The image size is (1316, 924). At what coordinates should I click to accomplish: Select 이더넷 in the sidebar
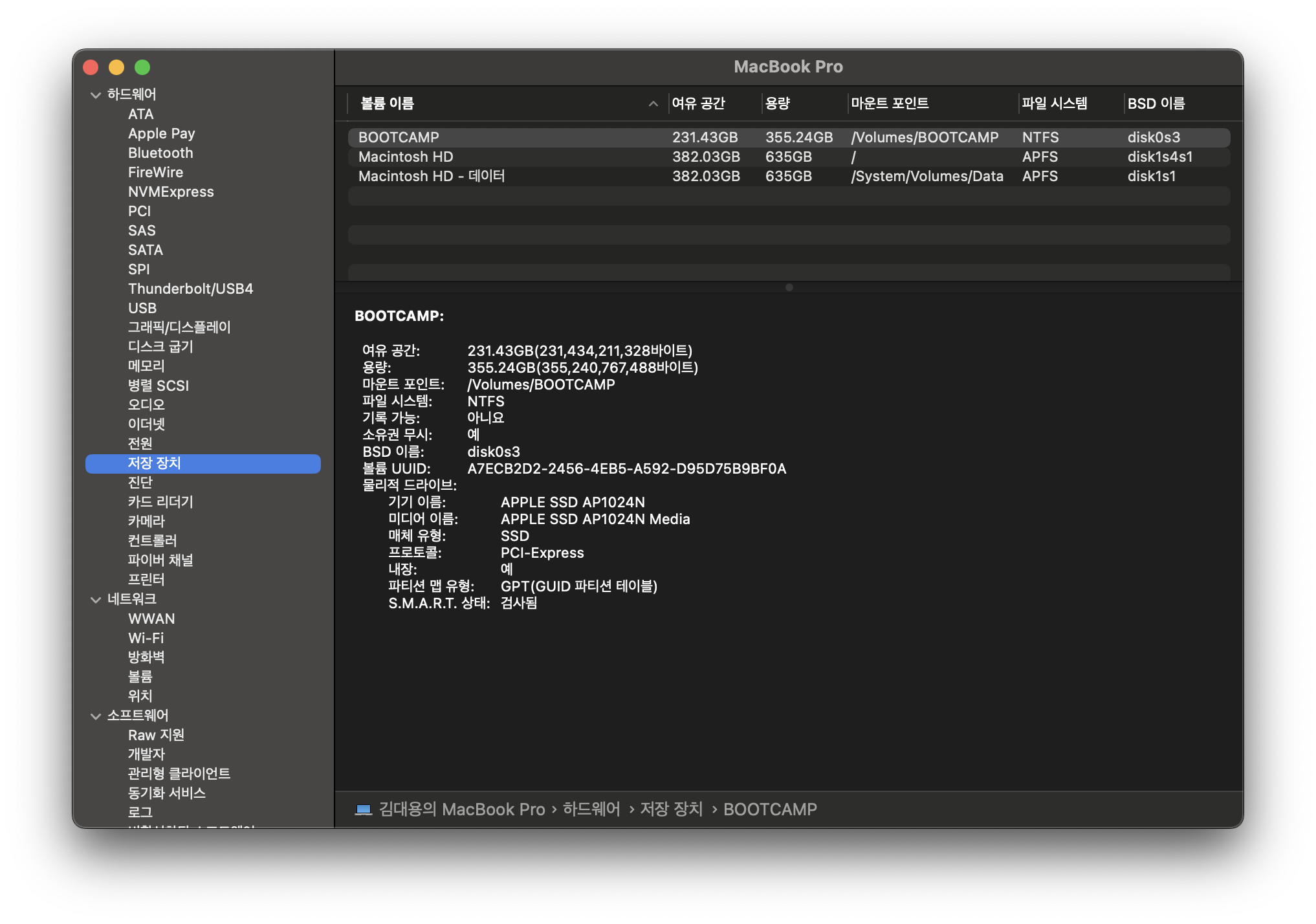point(146,424)
